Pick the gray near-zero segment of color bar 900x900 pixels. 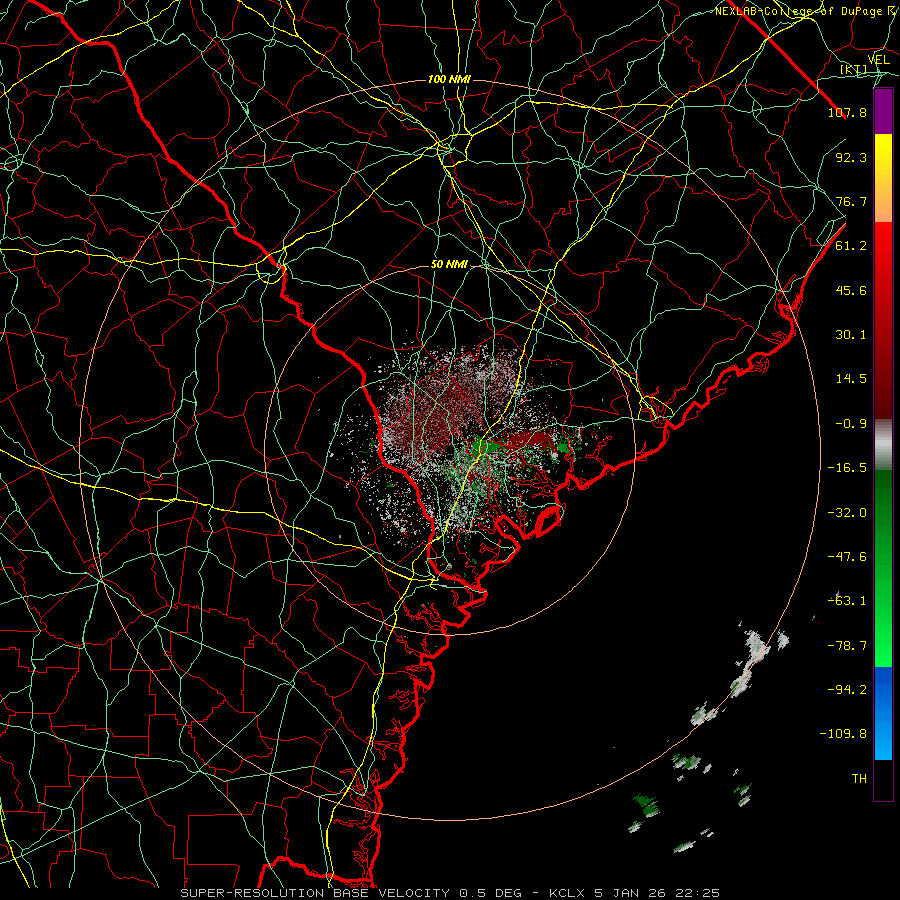pos(883,445)
